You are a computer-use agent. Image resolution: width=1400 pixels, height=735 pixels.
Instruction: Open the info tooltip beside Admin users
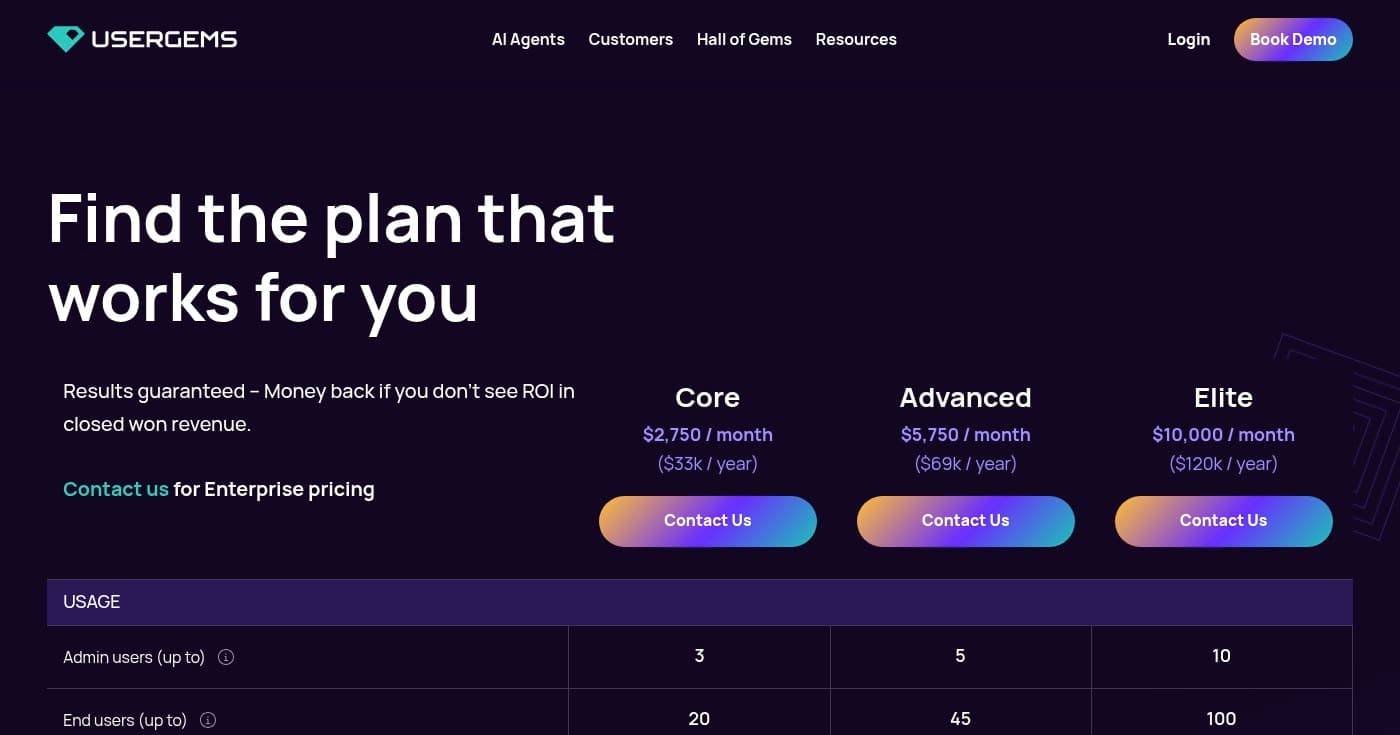(226, 657)
